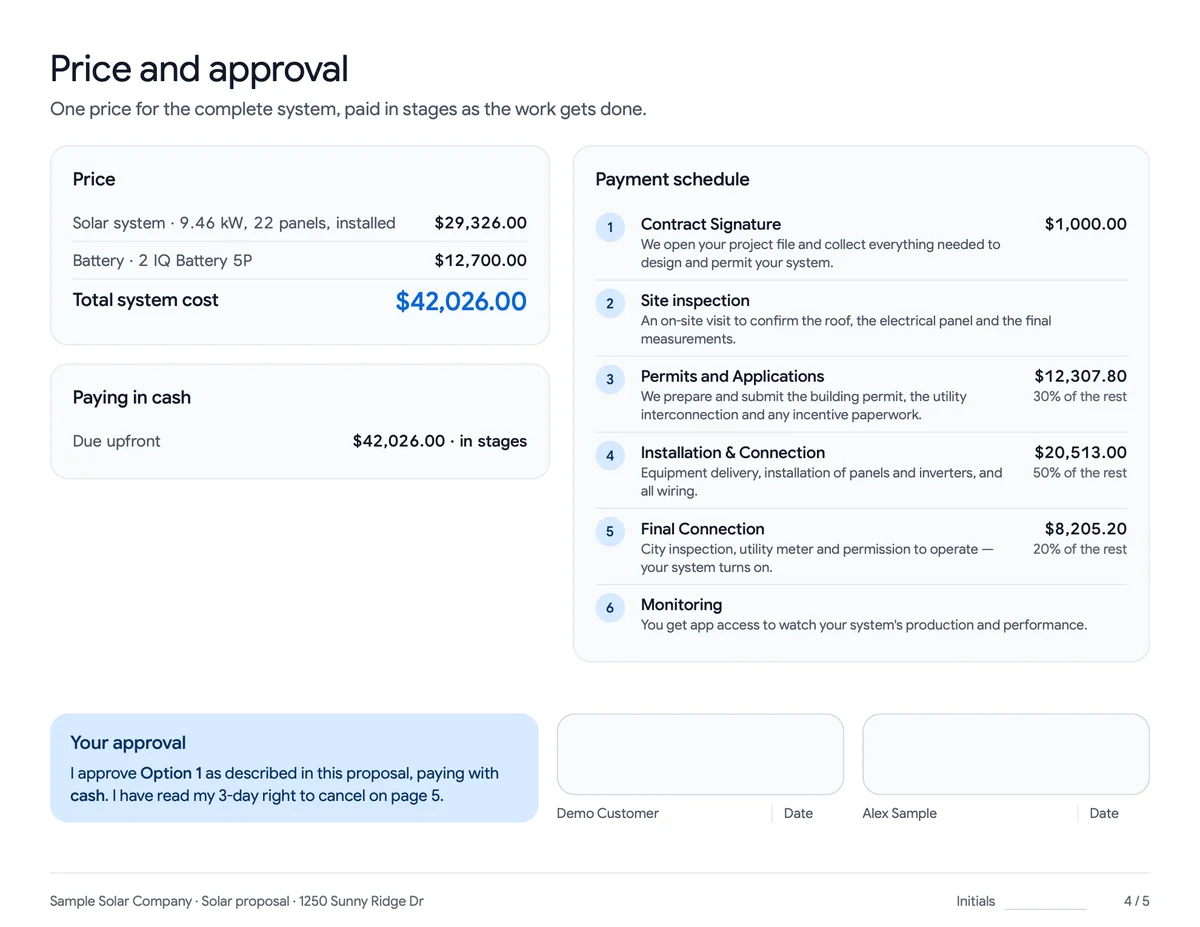Click the step 2 number badge
The height and width of the screenshot is (927, 1200).
[610, 303]
